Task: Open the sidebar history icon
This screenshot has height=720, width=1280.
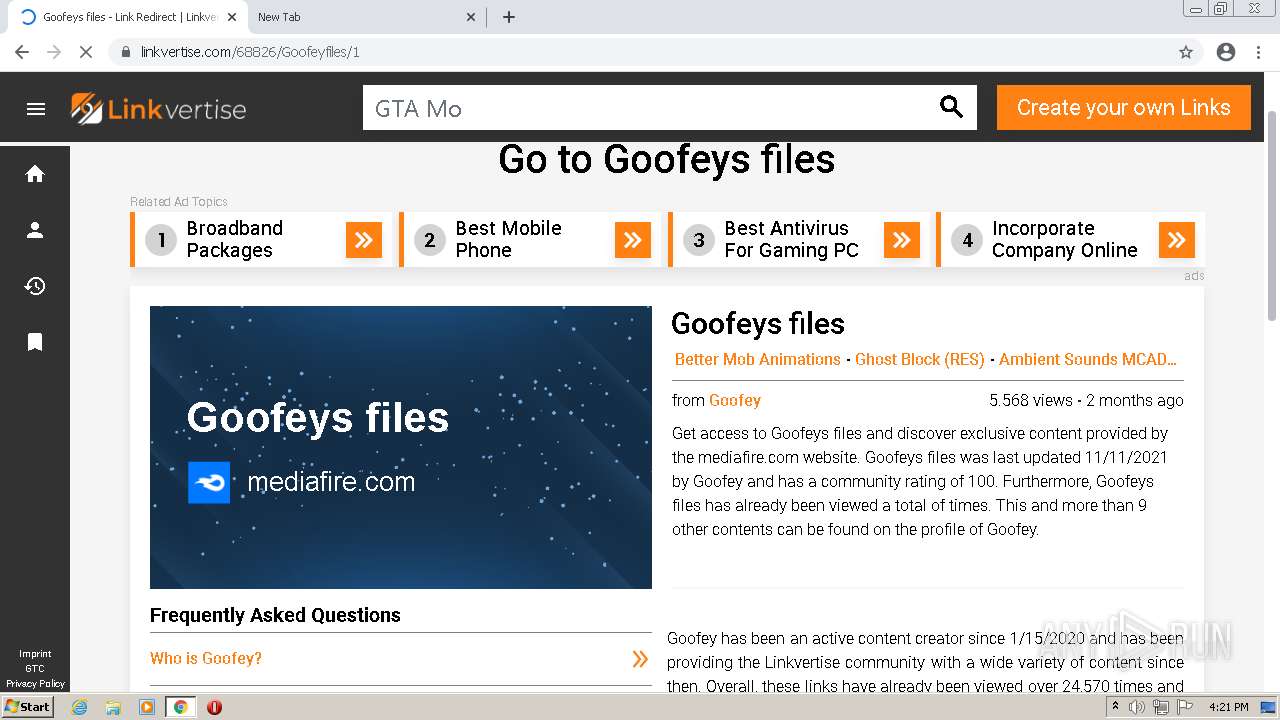Action: click(35, 286)
